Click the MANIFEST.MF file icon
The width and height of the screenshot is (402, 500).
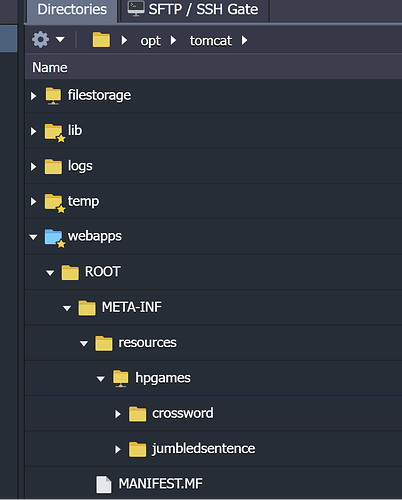[x=104, y=484]
